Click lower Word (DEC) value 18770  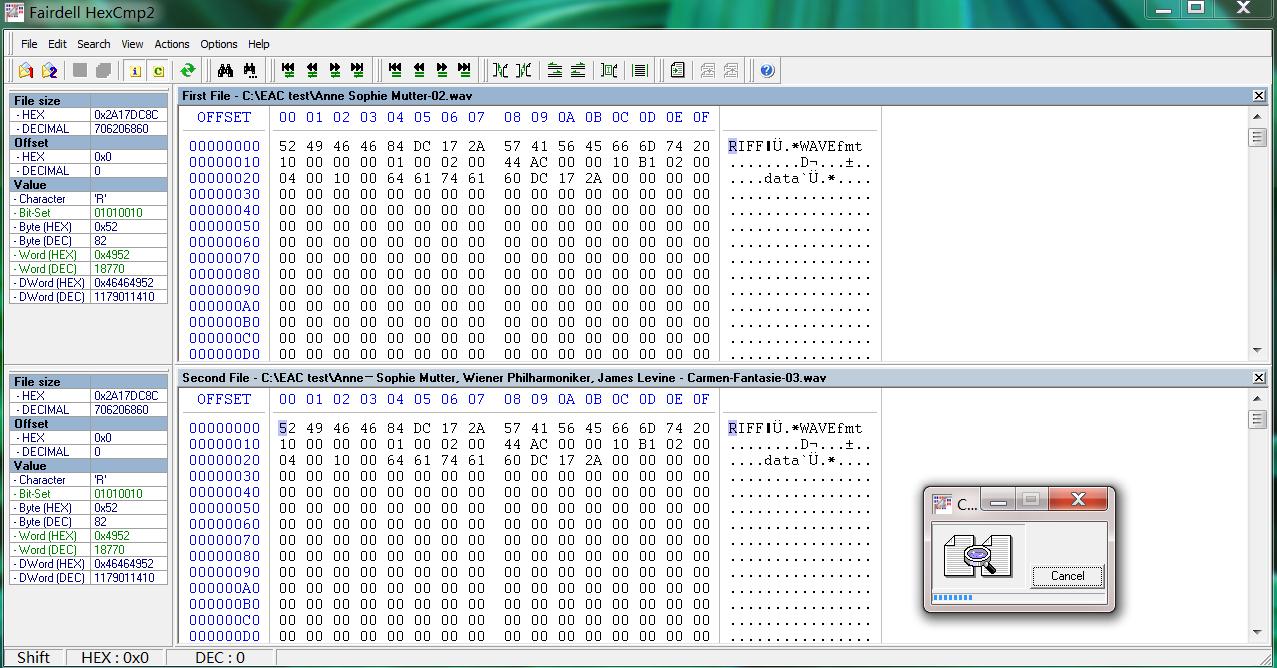click(x=109, y=550)
